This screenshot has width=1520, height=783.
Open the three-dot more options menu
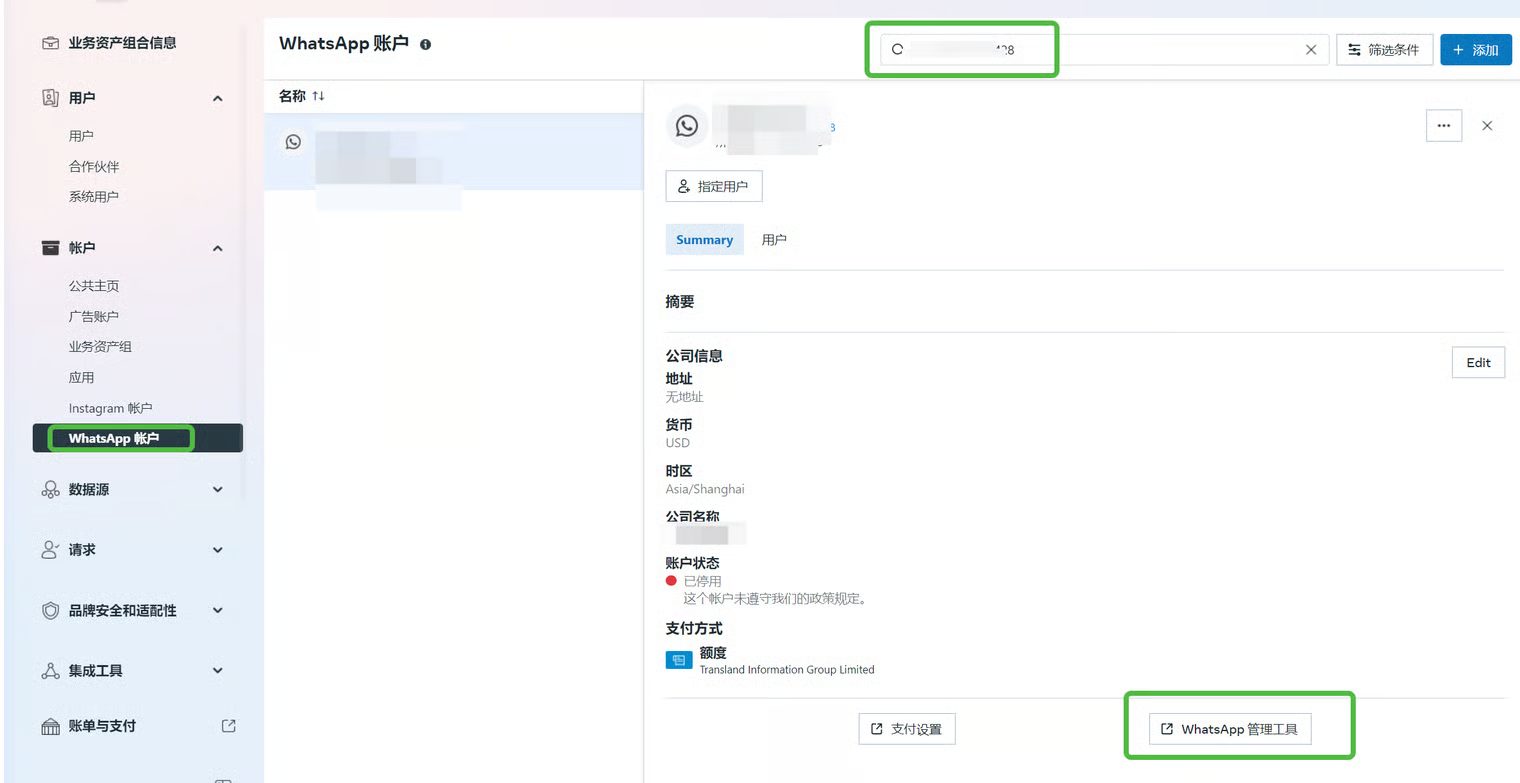pyautogui.click(x=1443, y=126)
